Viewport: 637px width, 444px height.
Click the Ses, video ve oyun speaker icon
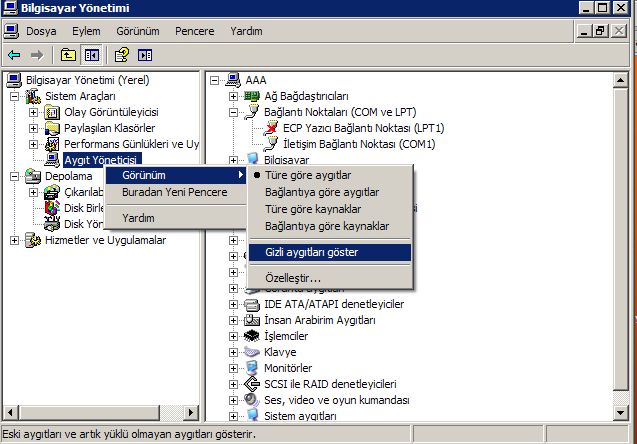(252, 400)
